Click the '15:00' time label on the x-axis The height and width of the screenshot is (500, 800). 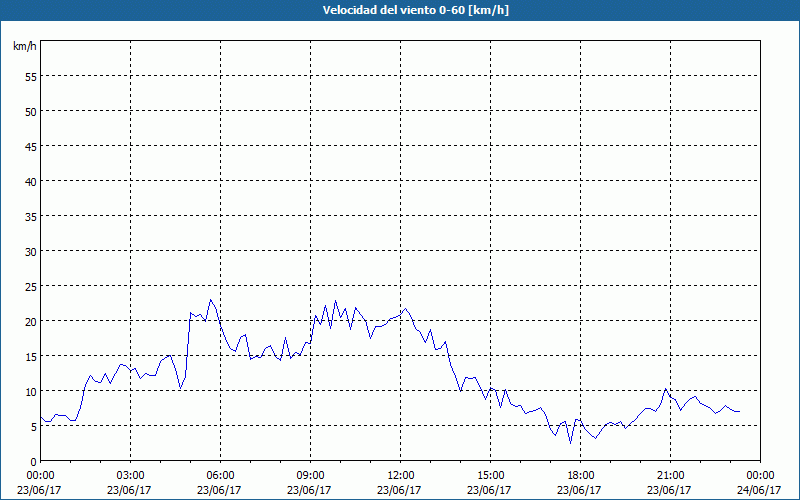(490, 476)
